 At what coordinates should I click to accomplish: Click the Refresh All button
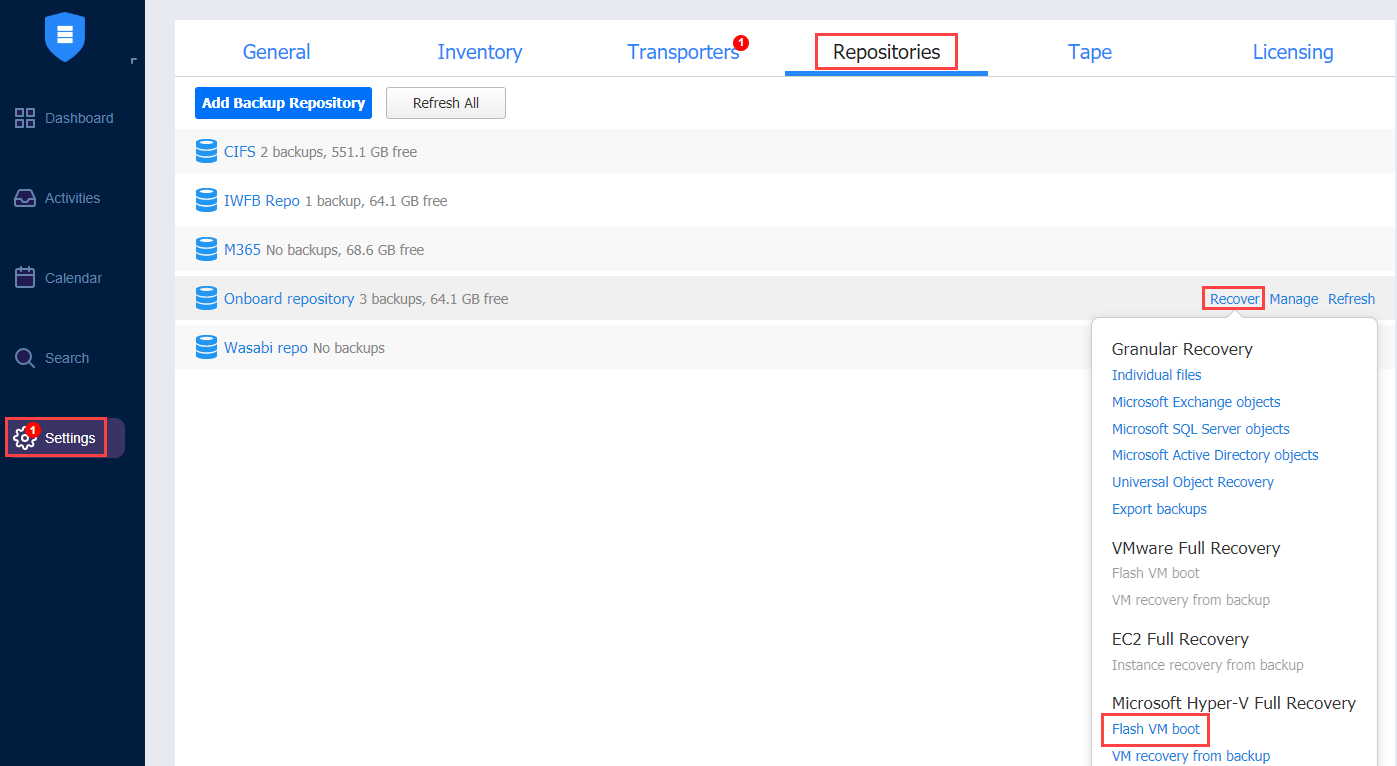click(446, 103)
